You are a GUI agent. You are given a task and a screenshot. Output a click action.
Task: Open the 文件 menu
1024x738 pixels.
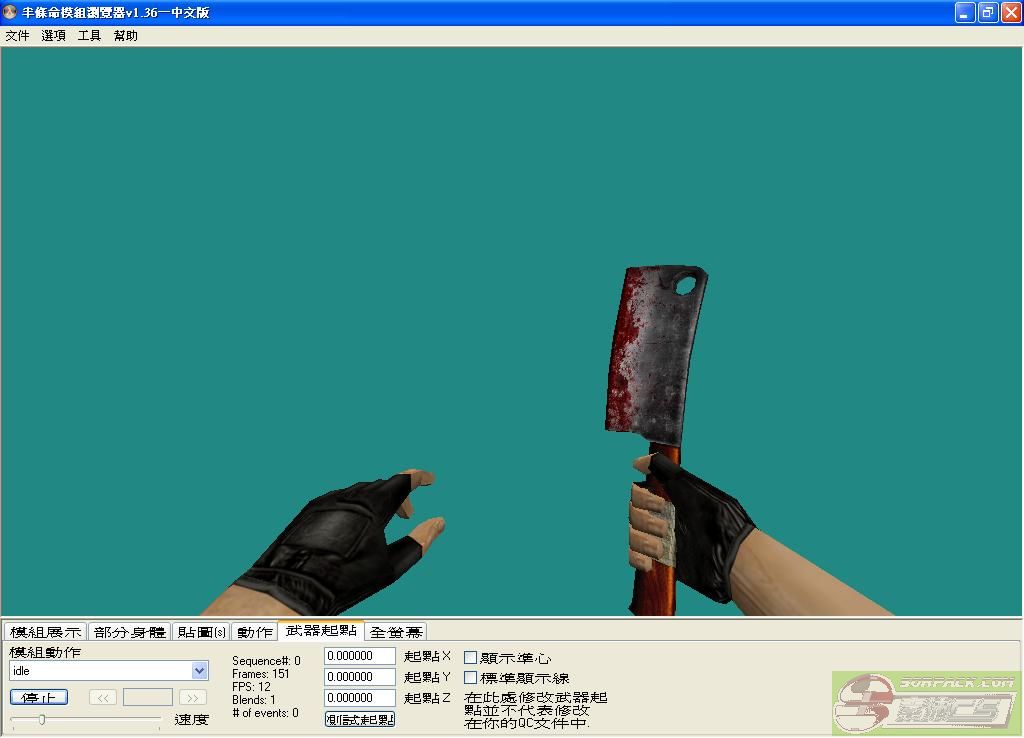(x=17, y=36)
